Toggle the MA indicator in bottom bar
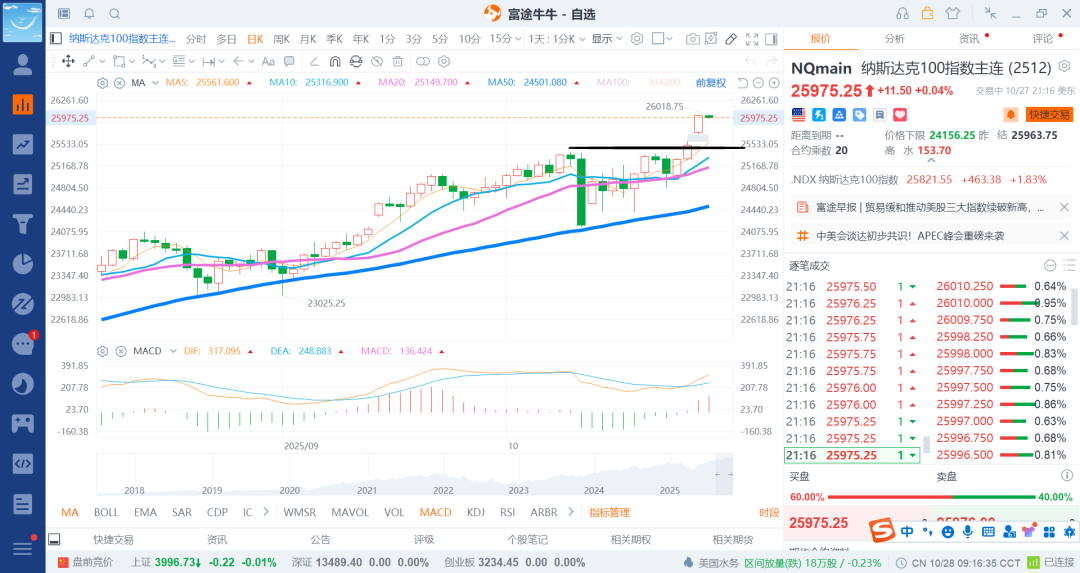The image size is (1080, 573). 70,512
